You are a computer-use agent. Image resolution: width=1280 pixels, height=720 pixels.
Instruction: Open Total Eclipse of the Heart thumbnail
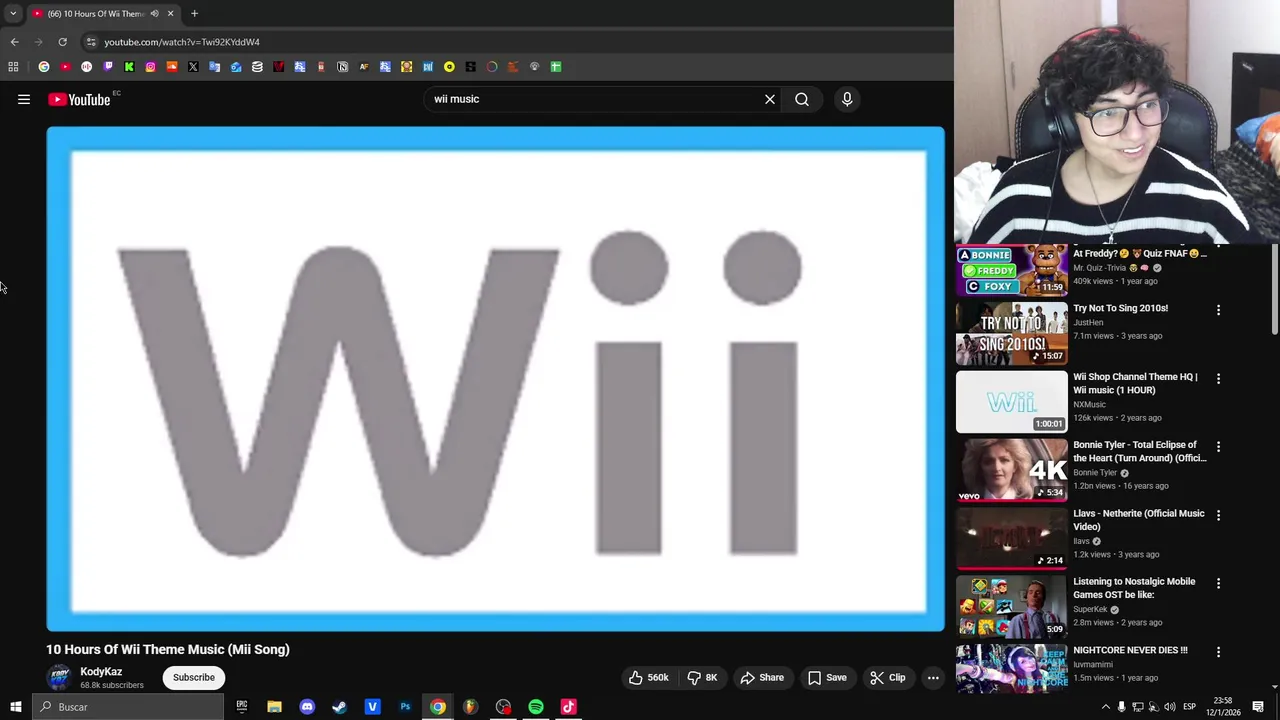coord(1011,470)
